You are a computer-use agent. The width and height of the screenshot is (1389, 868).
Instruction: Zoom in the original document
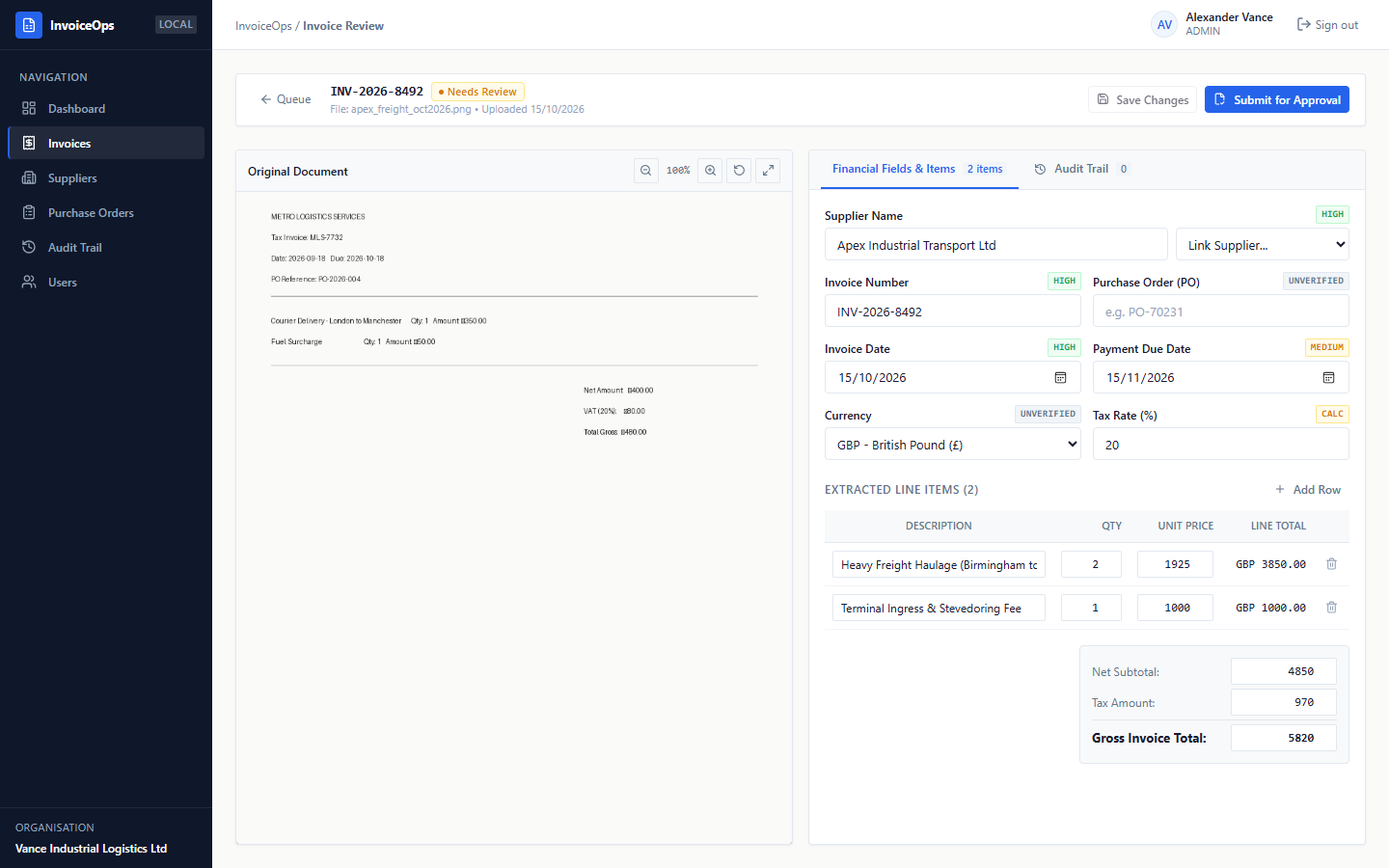(x=710, y=171)
